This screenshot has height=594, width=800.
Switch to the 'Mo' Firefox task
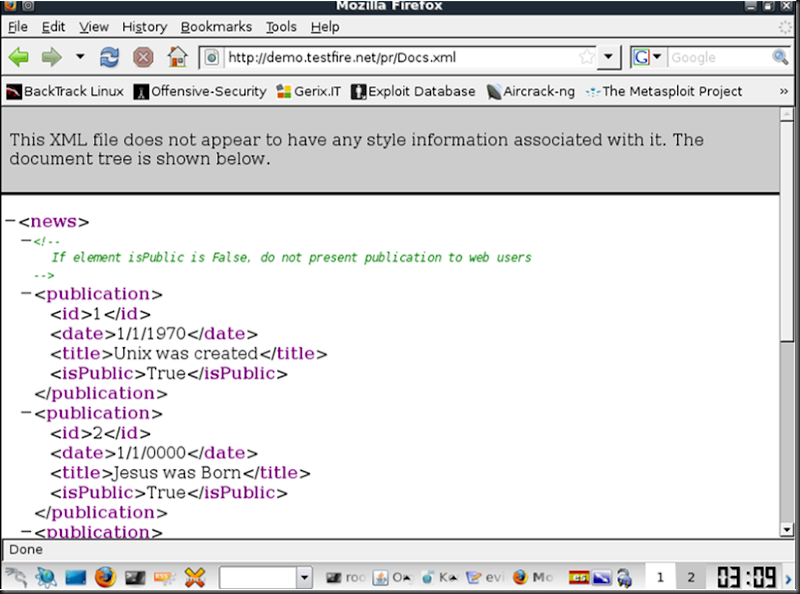[x=533, y=577]
